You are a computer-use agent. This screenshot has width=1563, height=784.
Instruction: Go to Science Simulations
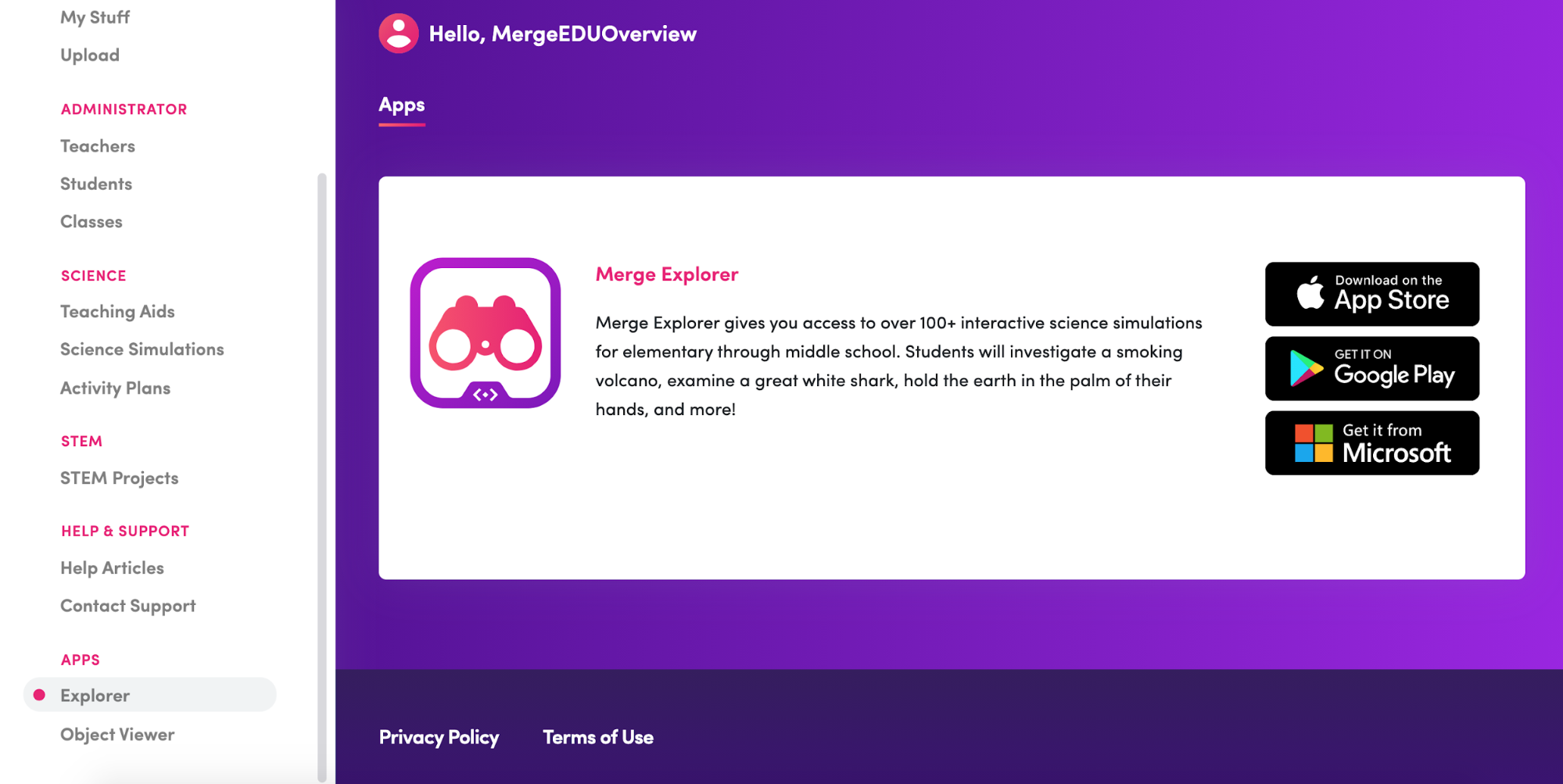tap(142, 349)
